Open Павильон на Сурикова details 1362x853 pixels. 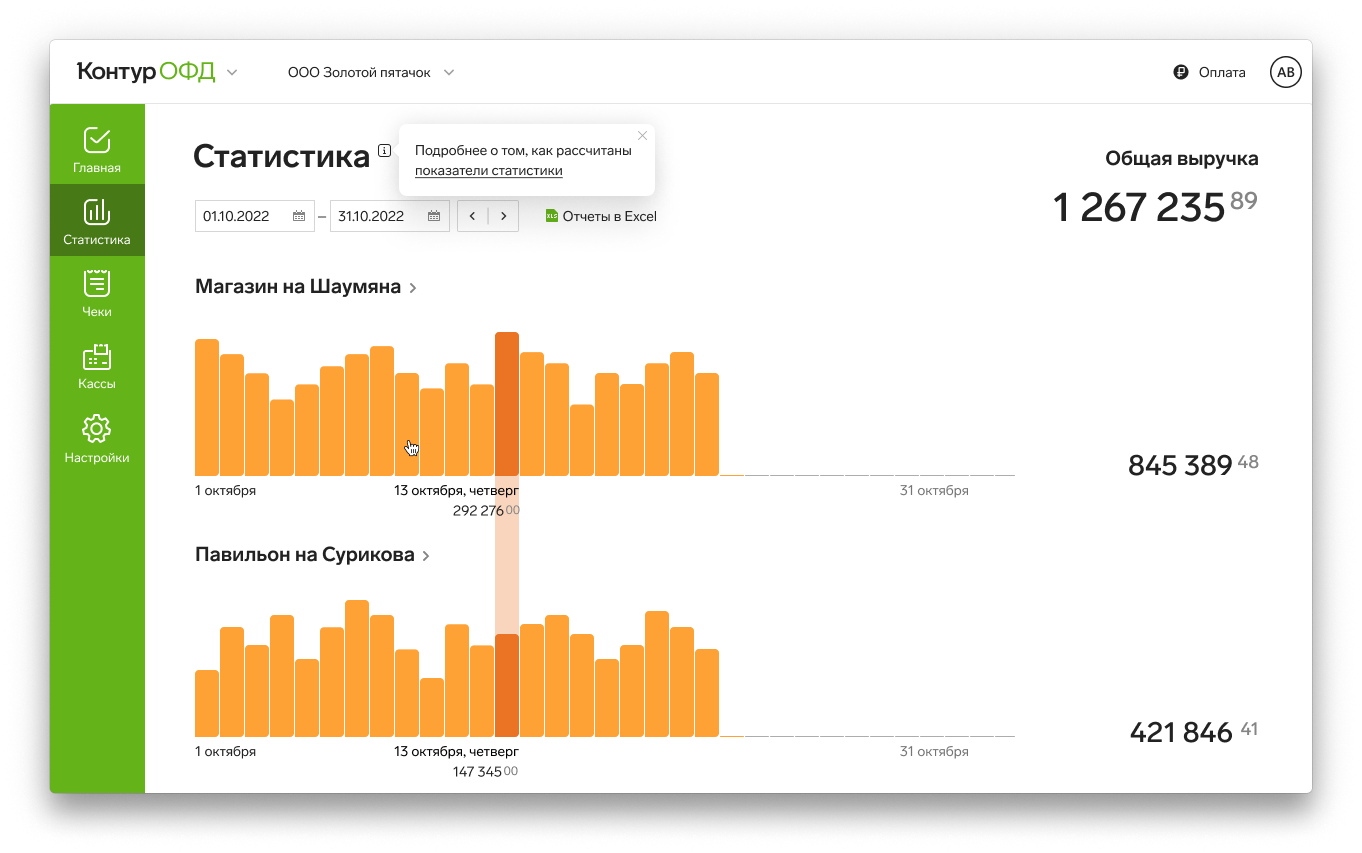pyautogui.click(x=313, y=555)
